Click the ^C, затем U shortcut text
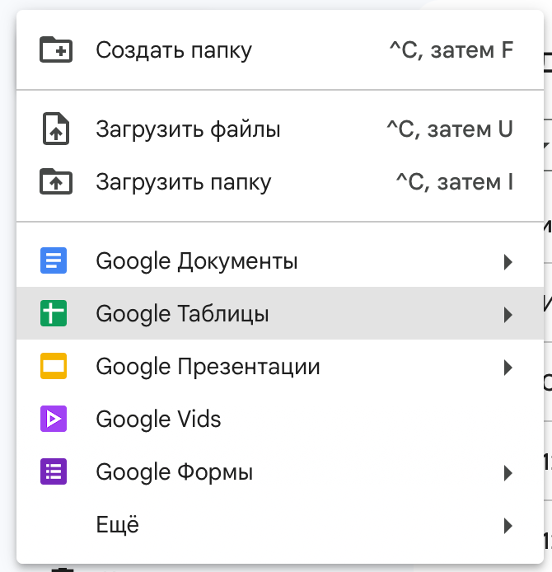The height and width of the screenshot is (572, 552). pyautogui.click(x=450, y=129)
